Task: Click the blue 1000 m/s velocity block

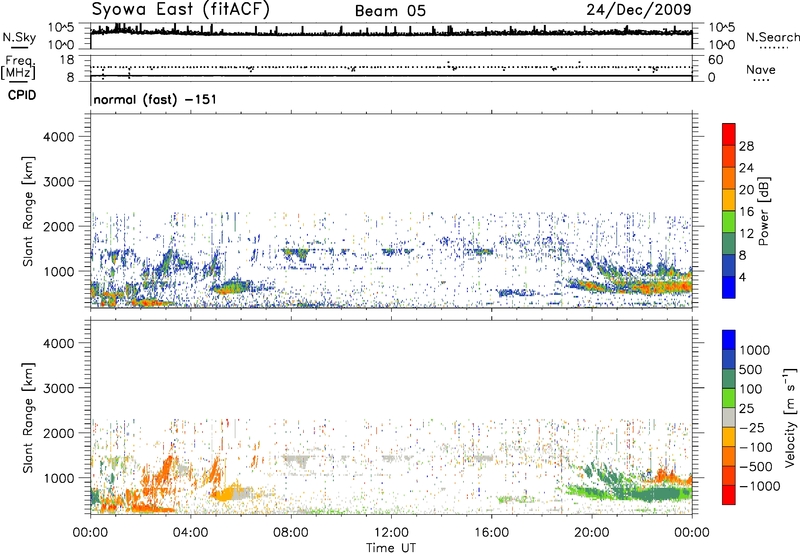Action: 729,340
